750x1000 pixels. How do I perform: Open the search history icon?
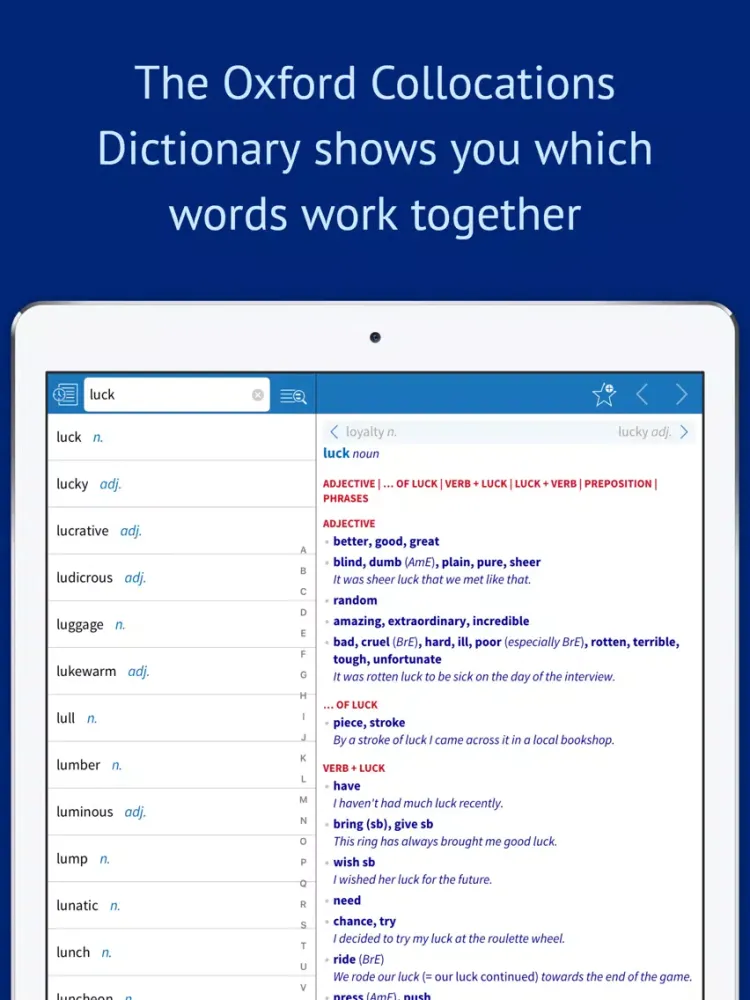pos(65,395)
